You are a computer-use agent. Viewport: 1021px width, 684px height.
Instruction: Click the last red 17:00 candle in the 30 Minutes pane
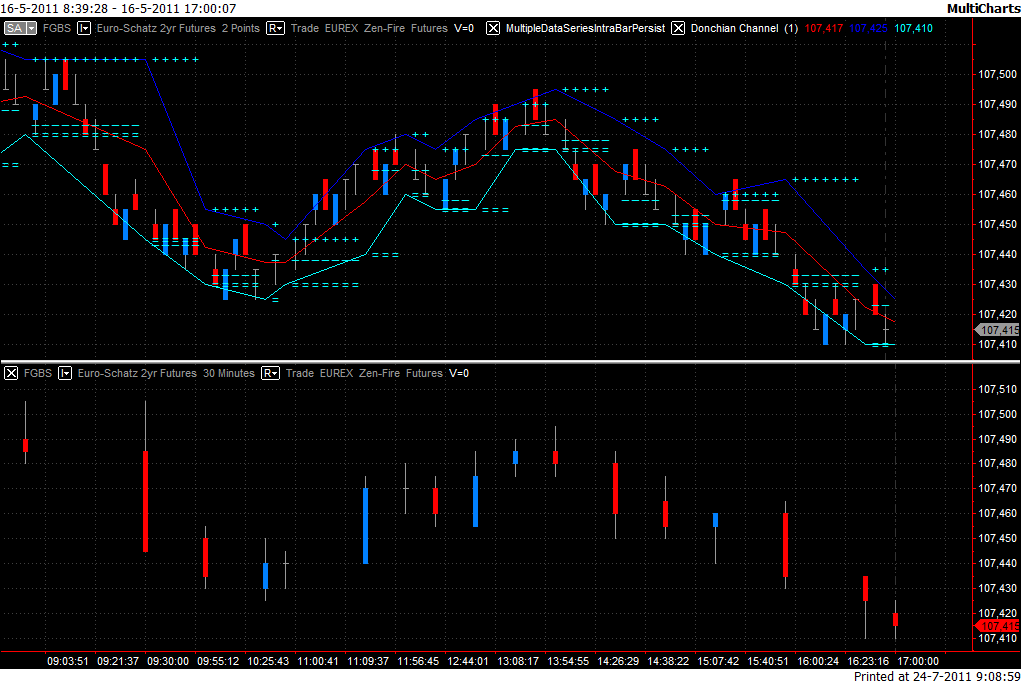coord(895,620)
